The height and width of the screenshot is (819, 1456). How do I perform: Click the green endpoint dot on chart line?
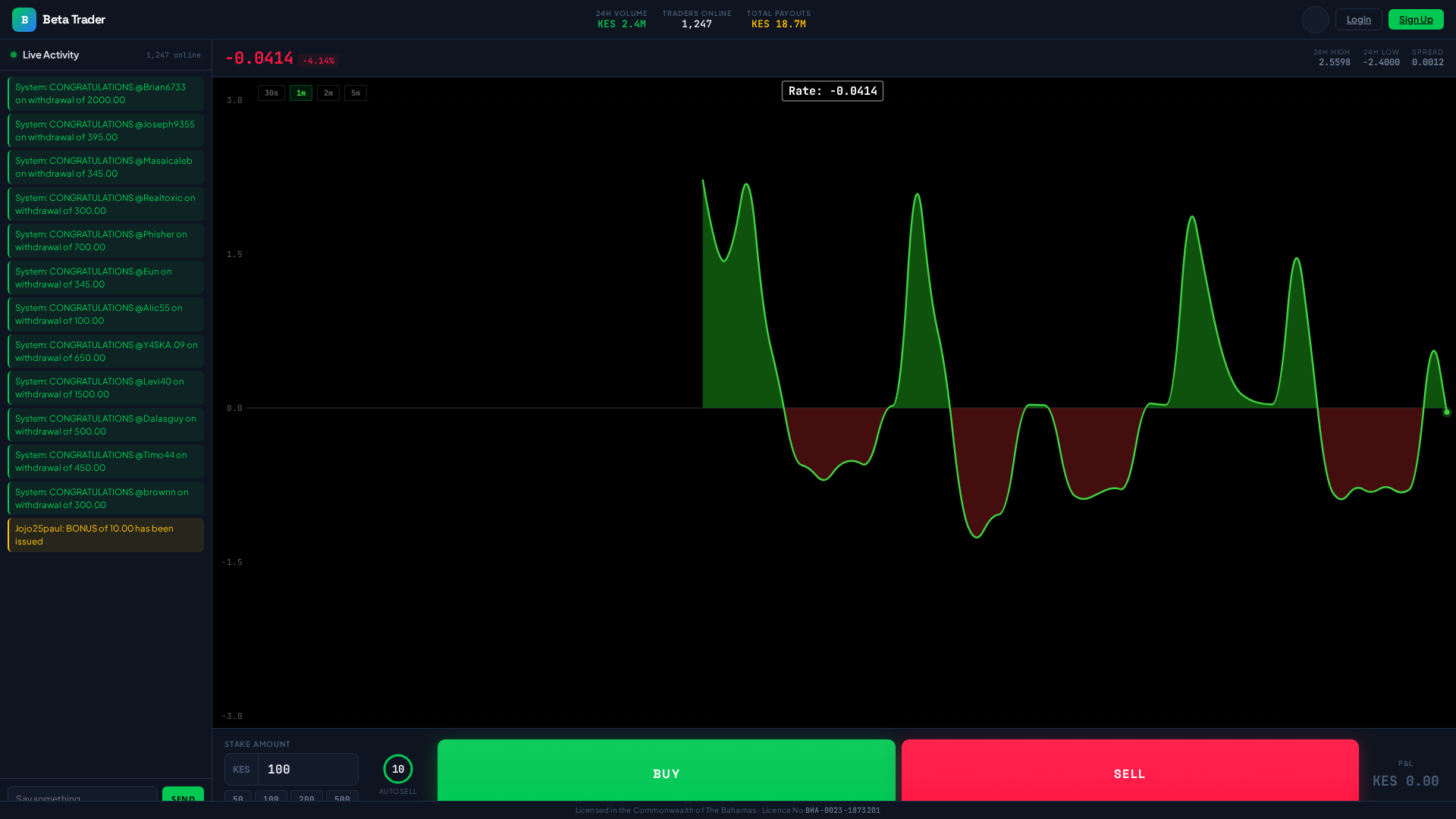pyautogui.click(x=1447, y=413)
